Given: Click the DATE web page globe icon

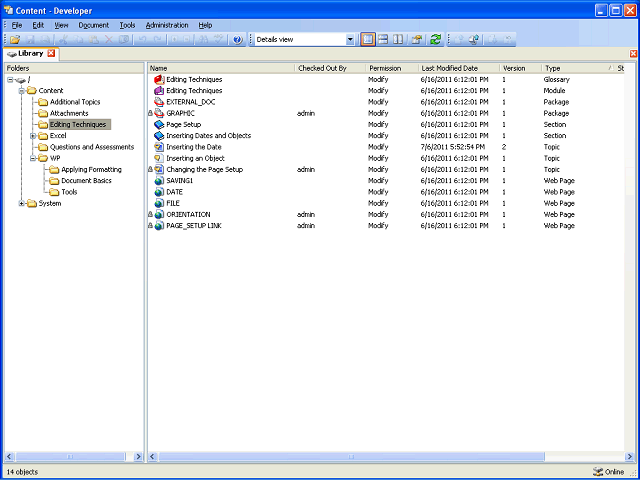Looking at the screenshot, I should click(x=159, y=192).
